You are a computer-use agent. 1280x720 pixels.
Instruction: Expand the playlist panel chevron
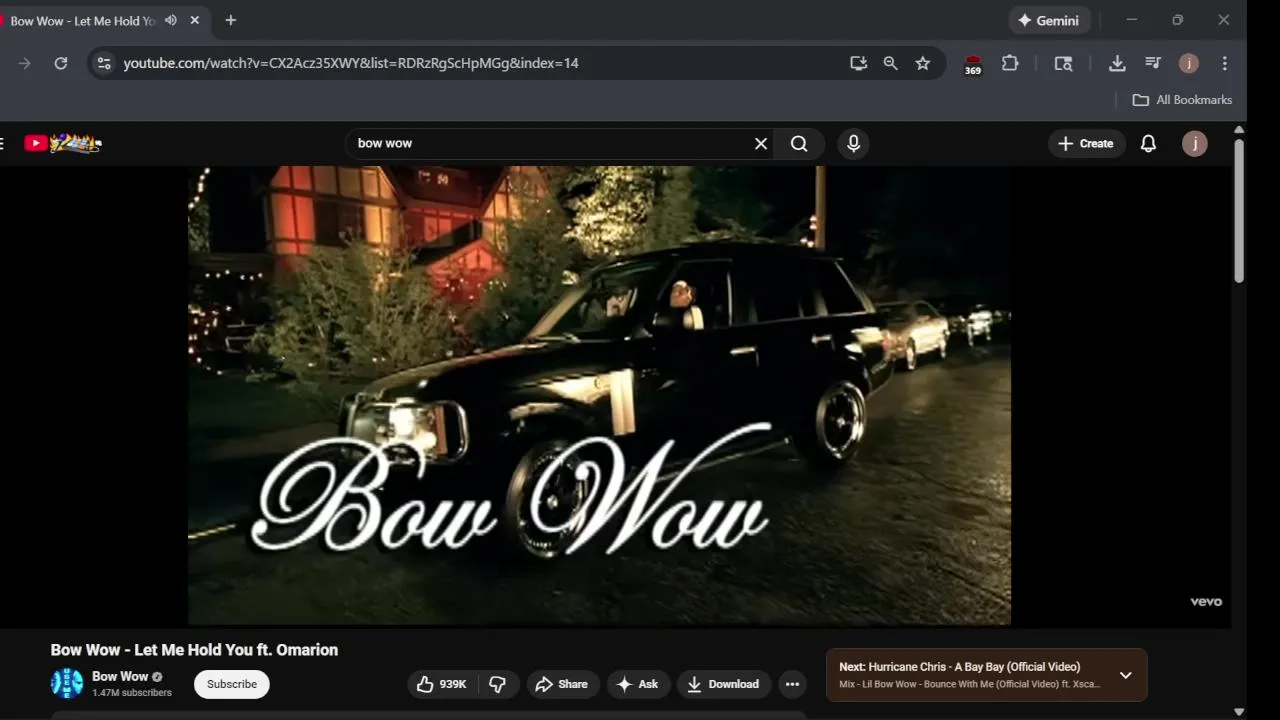(1126, 675)
